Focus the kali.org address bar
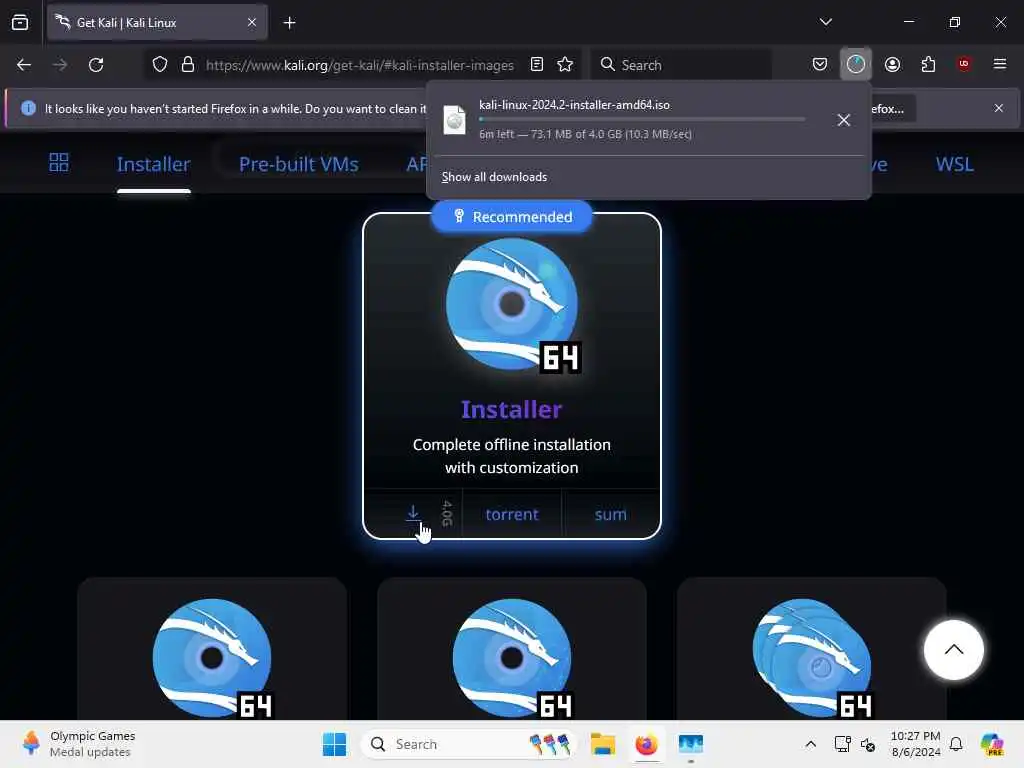 coord(359,65)
